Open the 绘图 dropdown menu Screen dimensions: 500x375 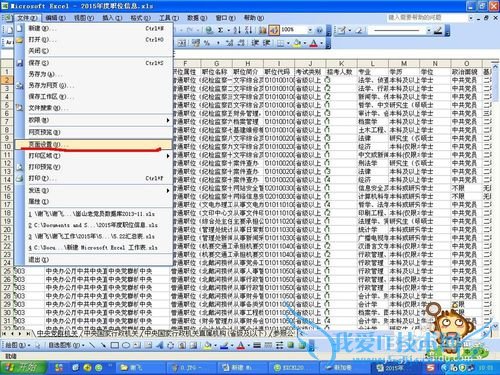tap(17, 345)
